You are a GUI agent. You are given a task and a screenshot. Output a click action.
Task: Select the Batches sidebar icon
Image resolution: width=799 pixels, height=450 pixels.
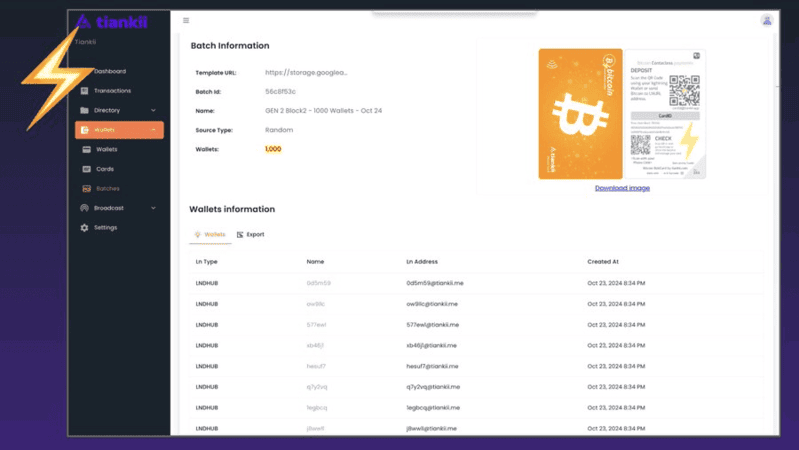[87, 189]
